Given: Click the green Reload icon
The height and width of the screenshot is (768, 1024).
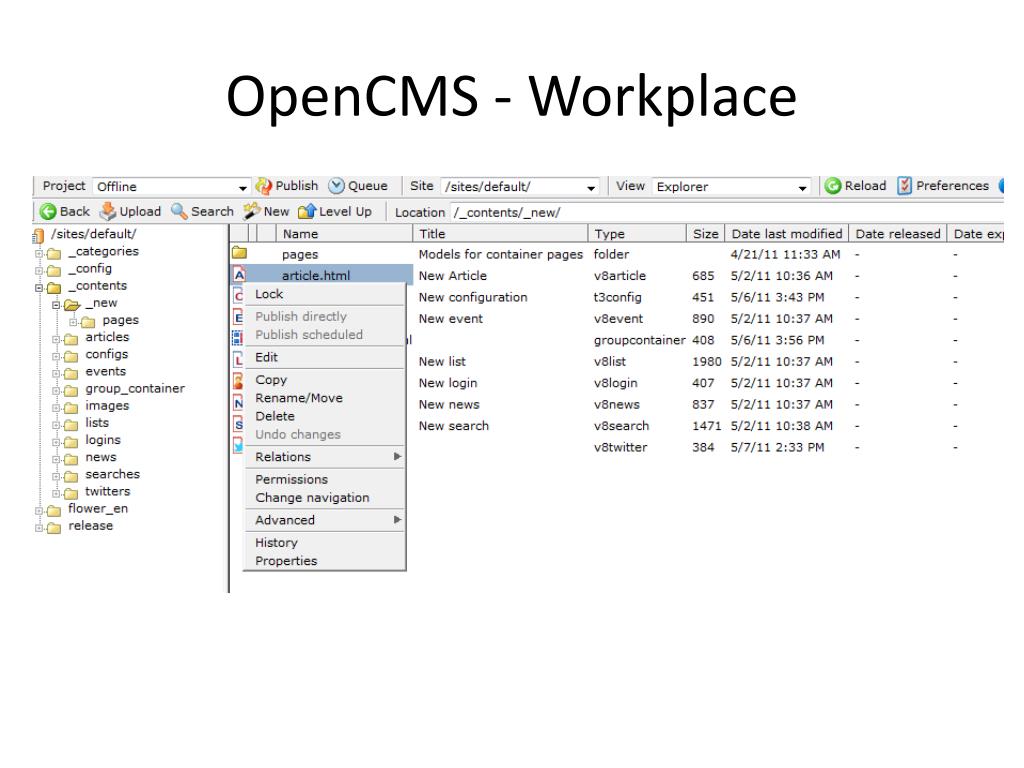Looking at the screenshot, I should [832, 186].
